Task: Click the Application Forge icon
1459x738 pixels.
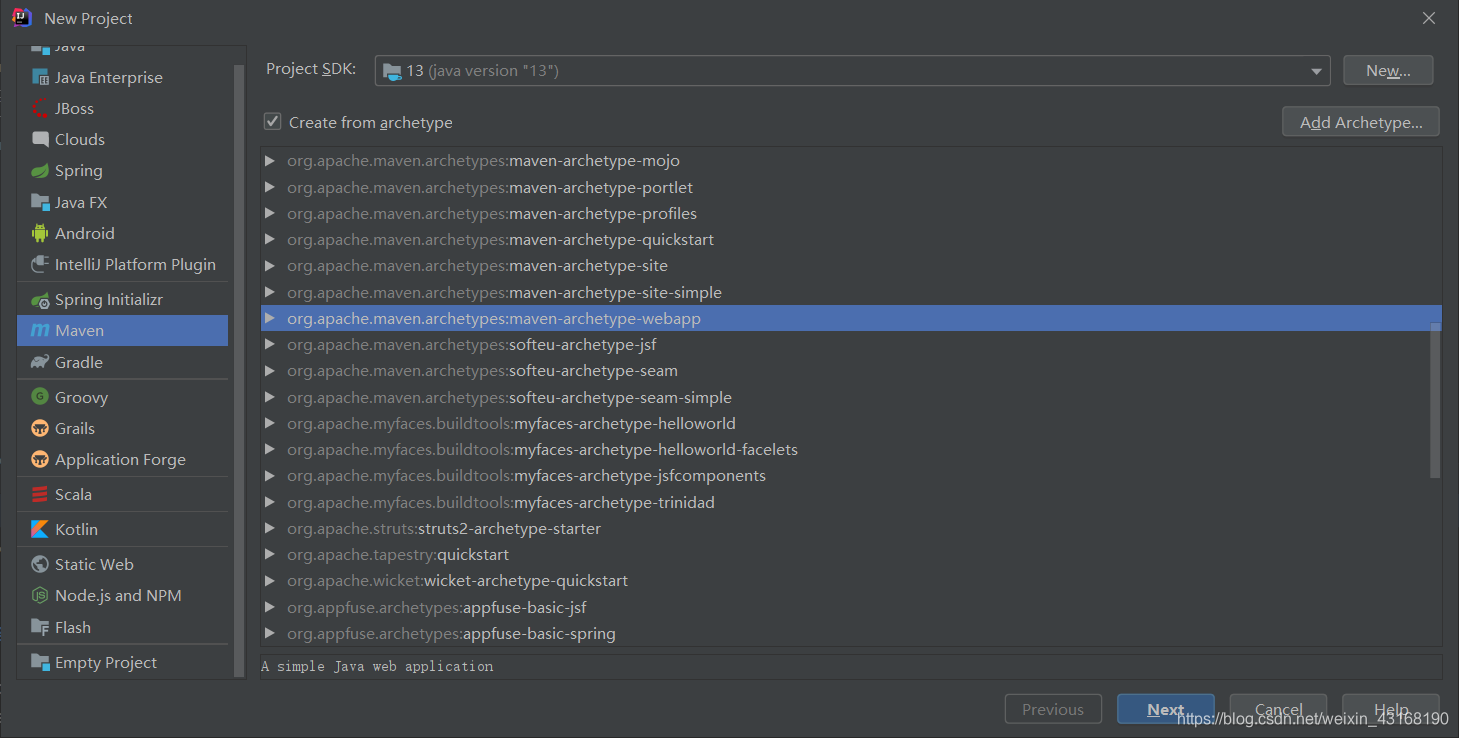Action: (40, 459)
